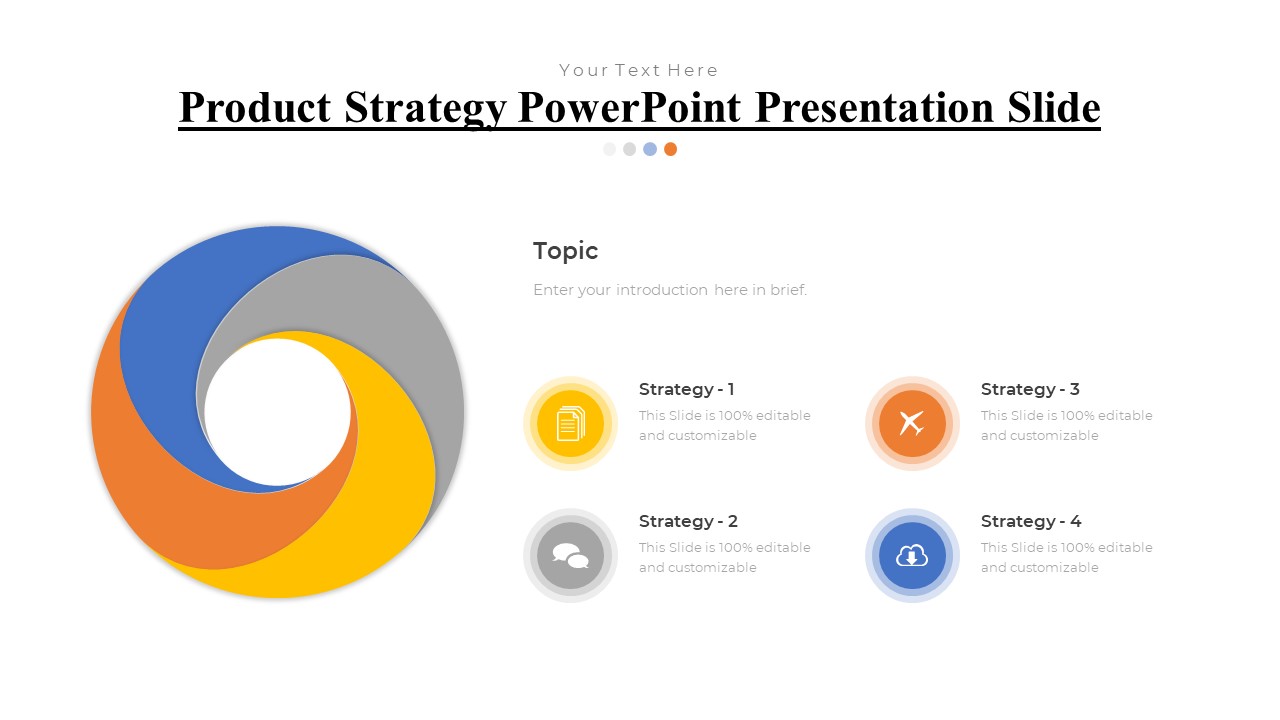Click the 'Your Text Here' subtitle
This screenshot has height=720, width=1280.
[x=639, y=70]
